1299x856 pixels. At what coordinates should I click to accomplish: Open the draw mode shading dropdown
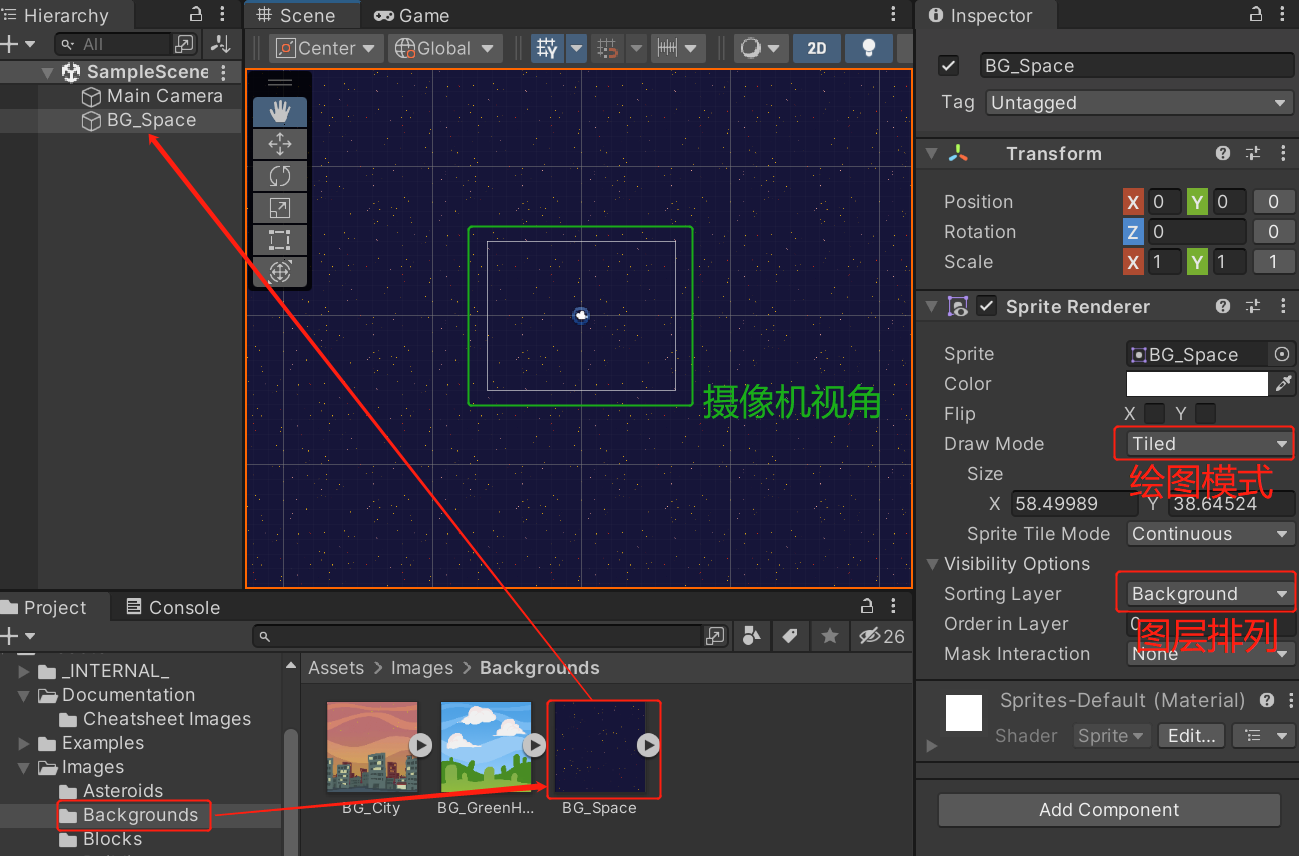(762, 48)
